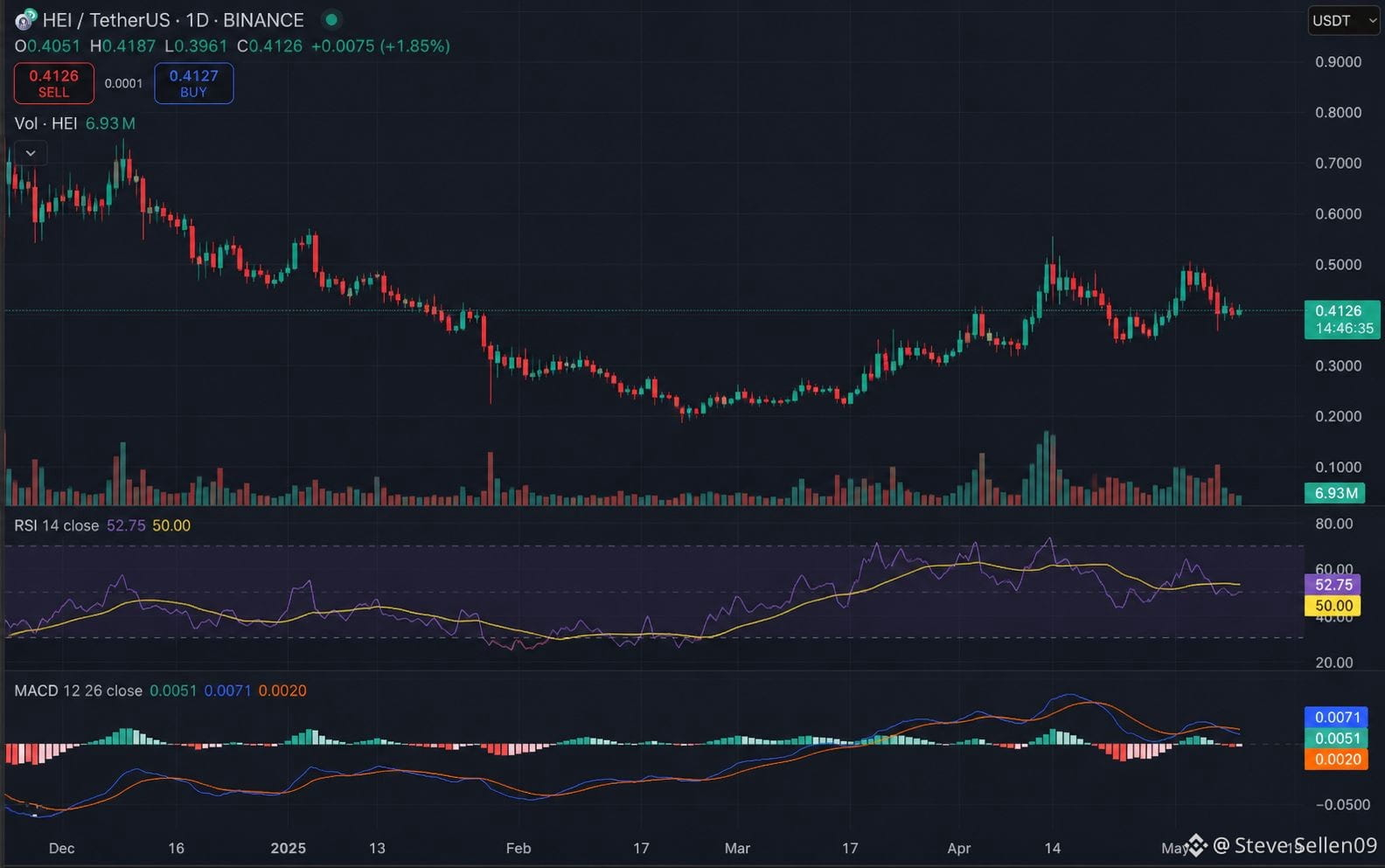
Task: Click the green 0.4126 countdown price label
Action: point(1342,319)
